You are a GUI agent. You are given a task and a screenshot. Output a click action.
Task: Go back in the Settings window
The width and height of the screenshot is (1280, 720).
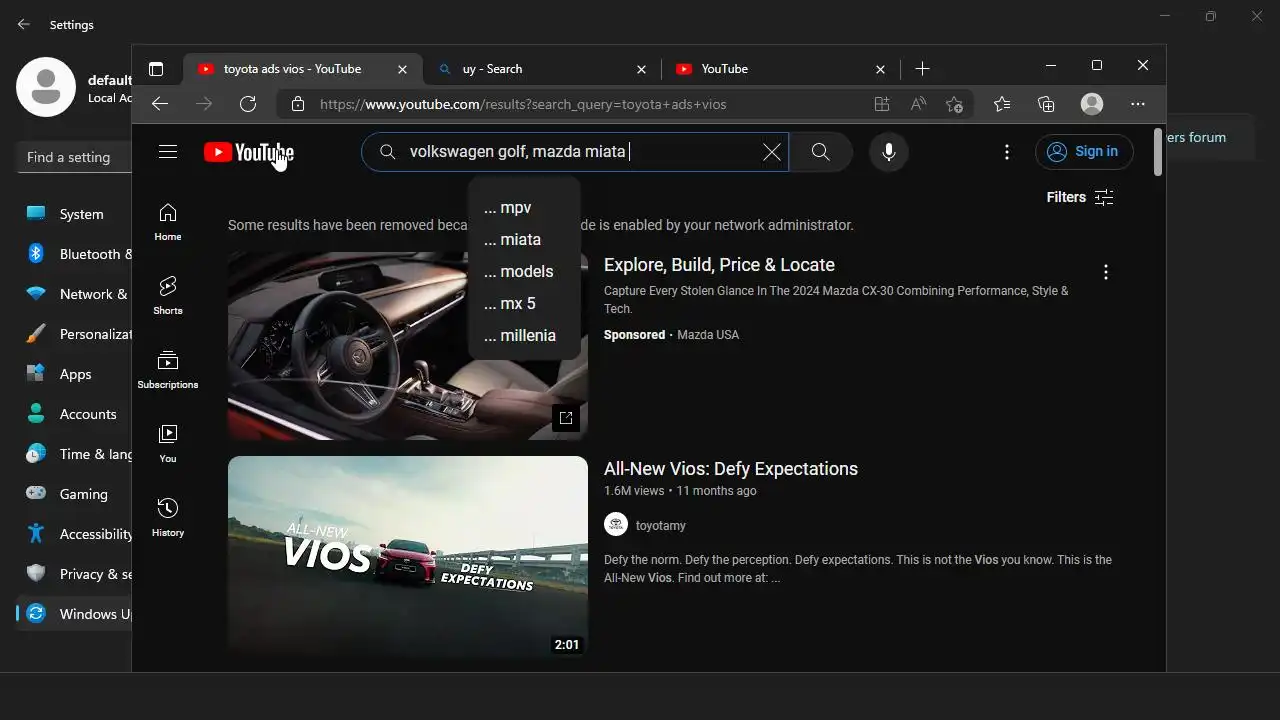tap(24, 24)
